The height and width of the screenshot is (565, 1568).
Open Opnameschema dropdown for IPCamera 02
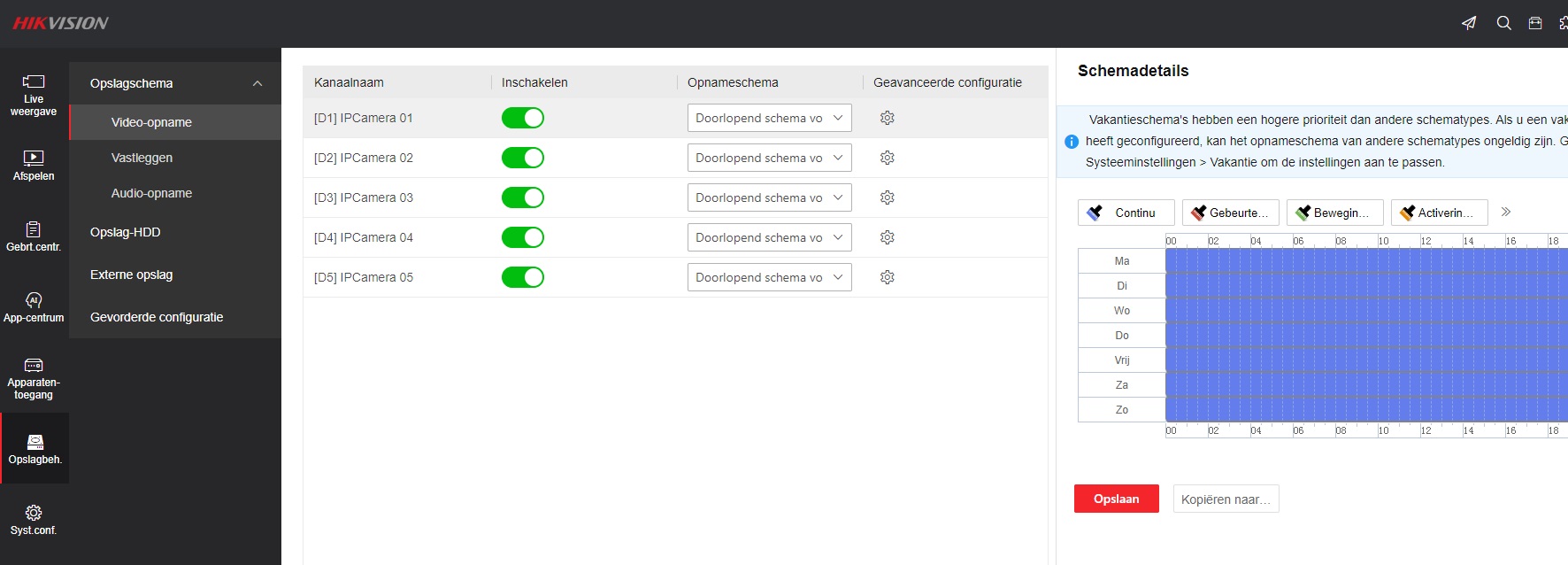[769, 158]
